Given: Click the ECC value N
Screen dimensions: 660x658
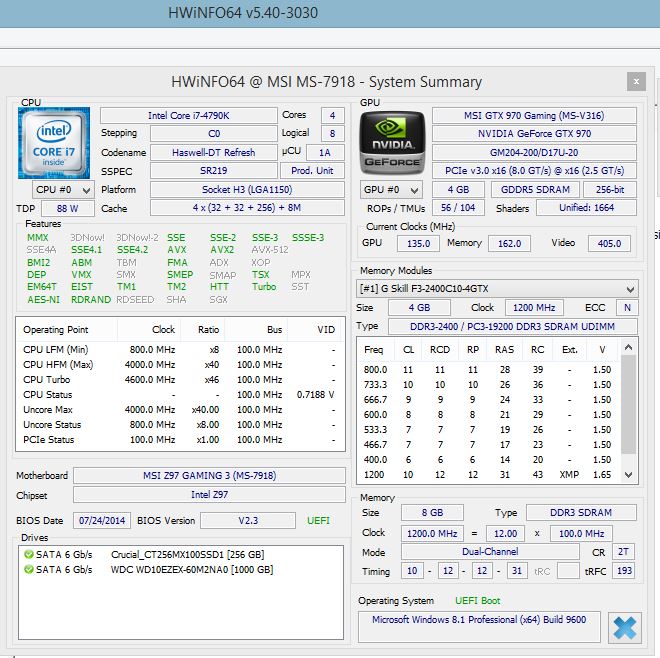Looking at the screenshot, I should click(627, 308).
